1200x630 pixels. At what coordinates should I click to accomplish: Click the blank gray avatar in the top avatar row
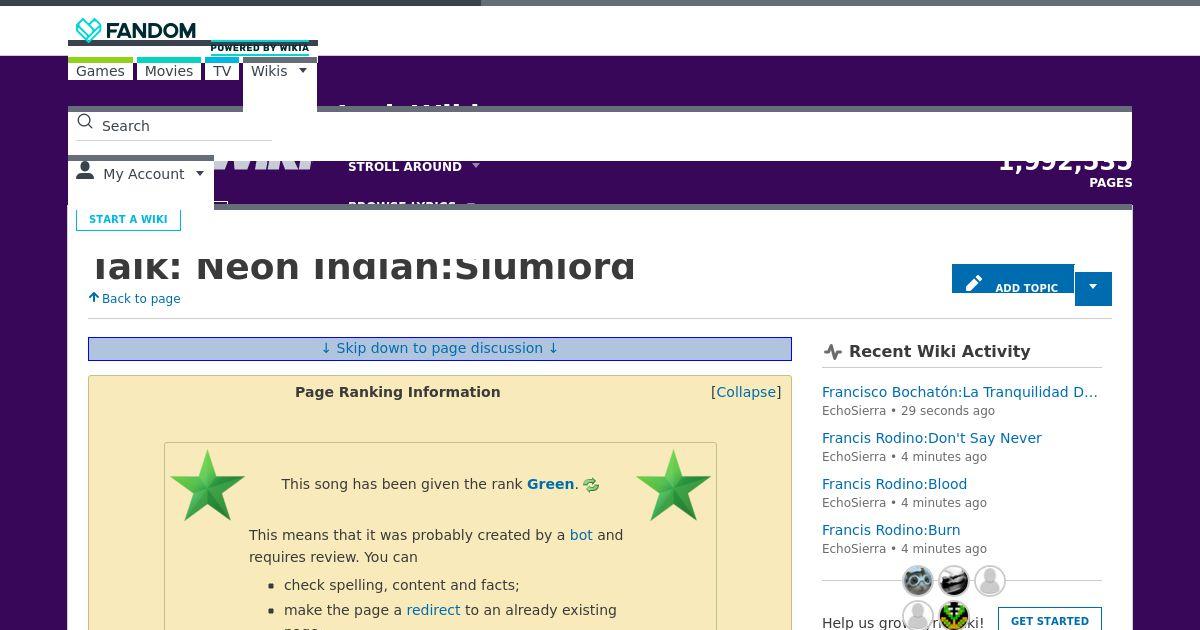[990, 581]
